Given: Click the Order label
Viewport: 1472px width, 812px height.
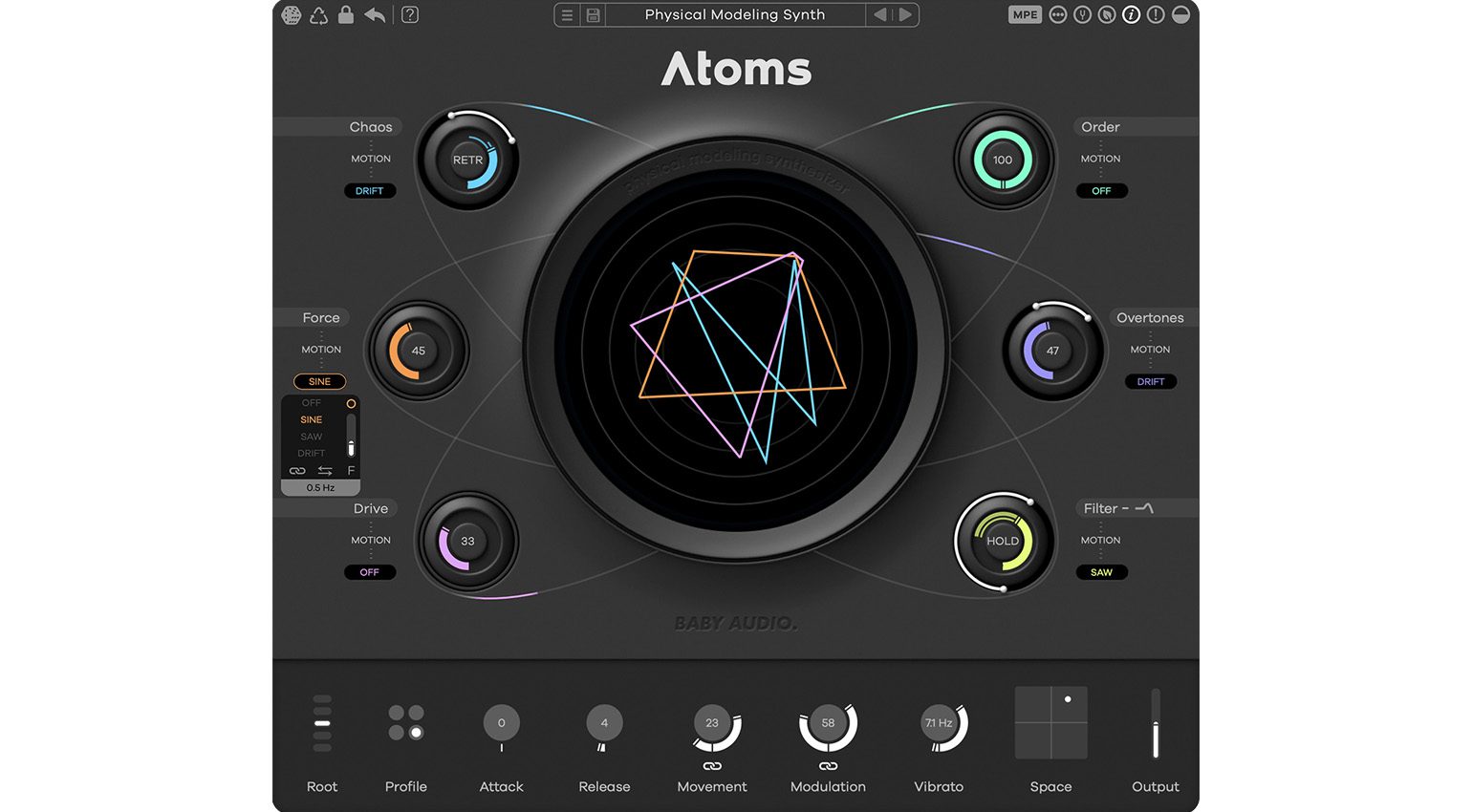Looking at the screenshot, I should pyautogui.click(x=1100, y=127).
